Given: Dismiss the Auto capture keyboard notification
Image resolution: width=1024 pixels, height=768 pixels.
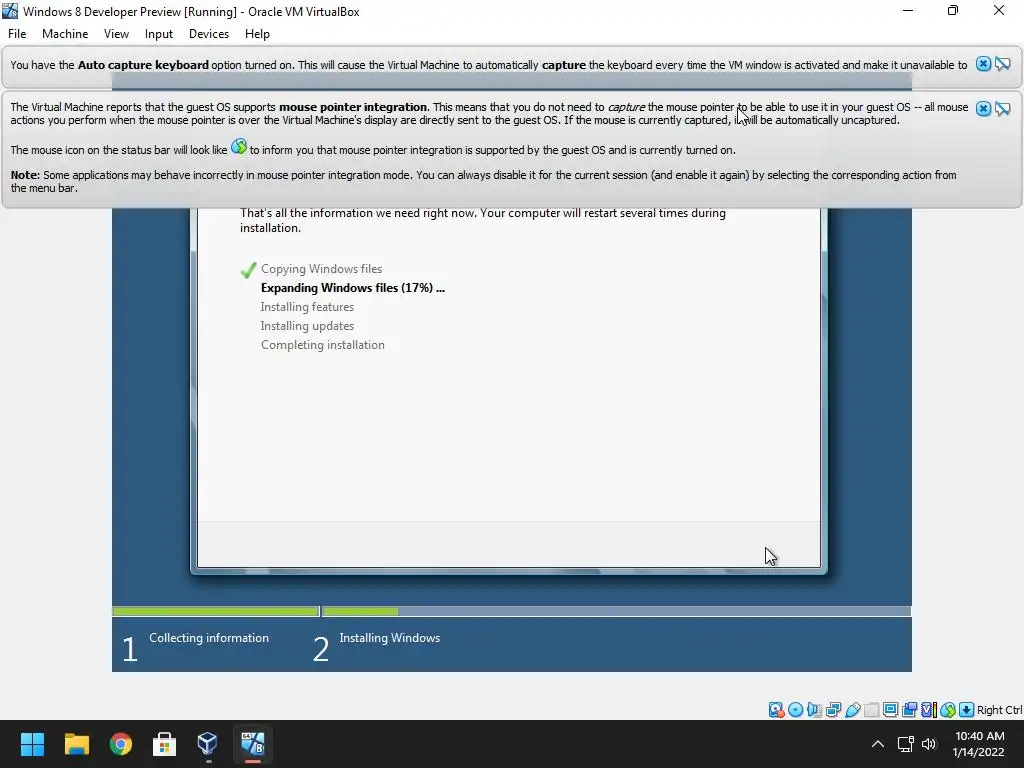Looking at the screenshot, I should (x=984, y=64).
